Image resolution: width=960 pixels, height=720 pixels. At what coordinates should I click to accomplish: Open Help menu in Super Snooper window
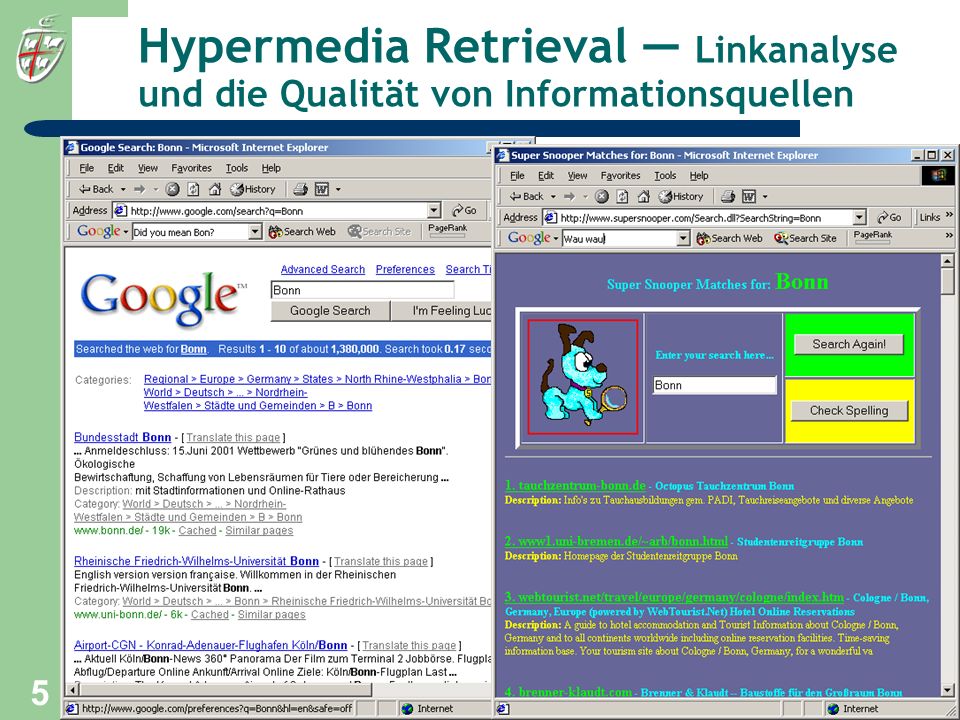699,176
